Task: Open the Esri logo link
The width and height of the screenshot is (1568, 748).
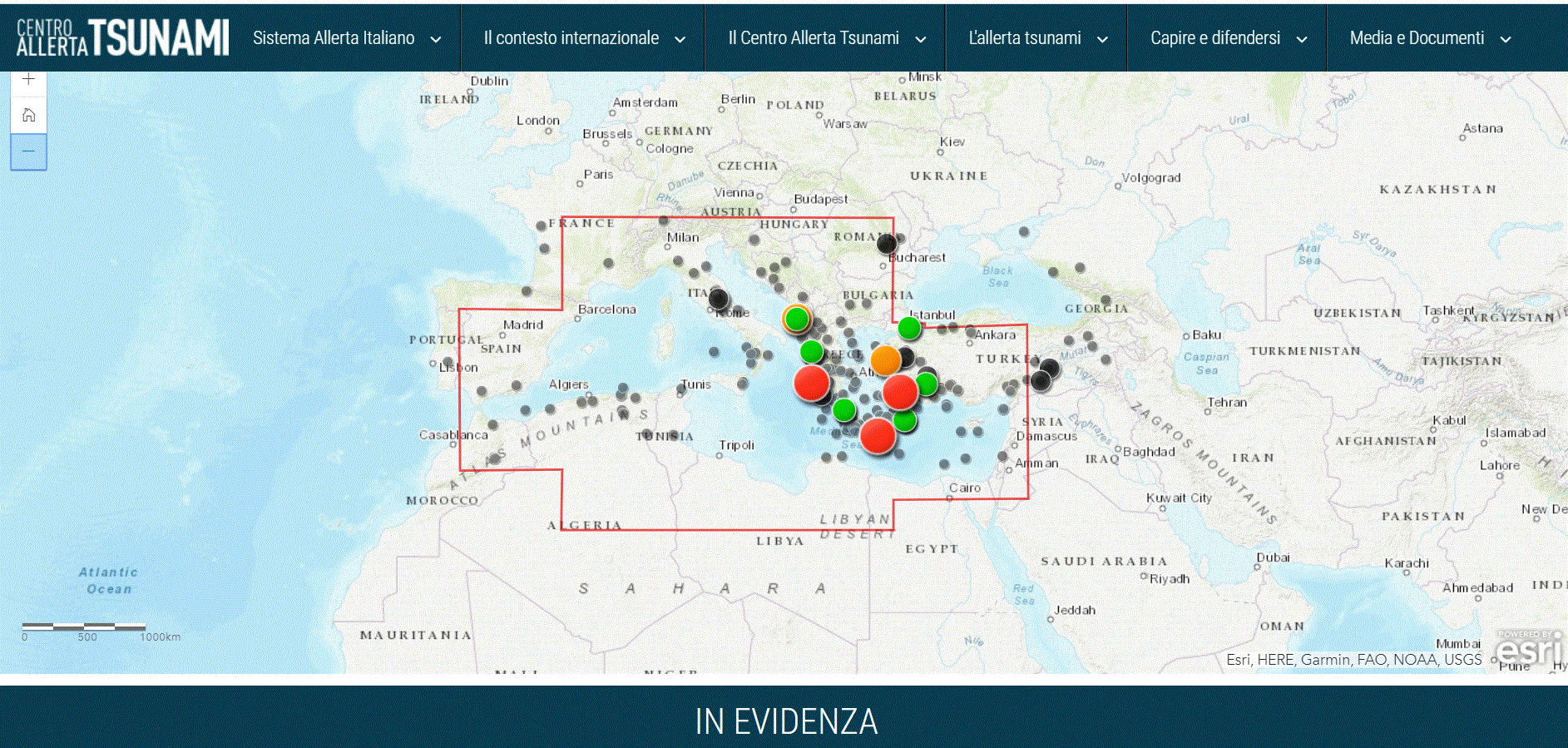Action: tap(1529, 647)
